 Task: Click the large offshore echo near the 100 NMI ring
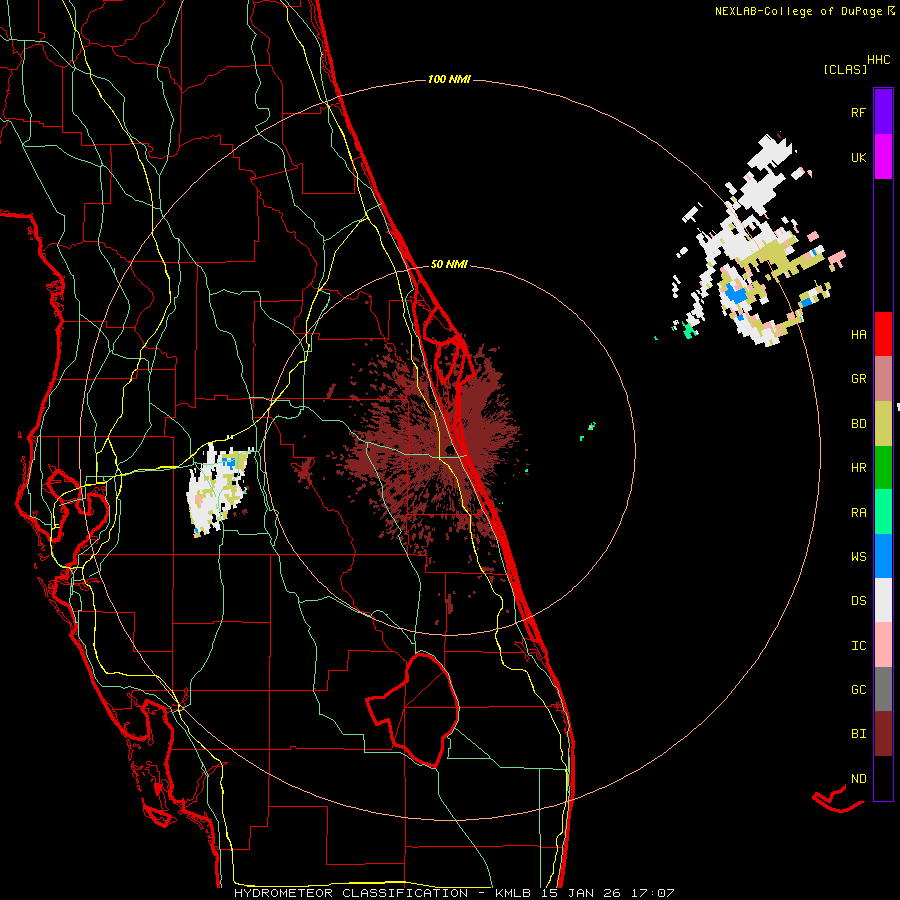(758, 241)
